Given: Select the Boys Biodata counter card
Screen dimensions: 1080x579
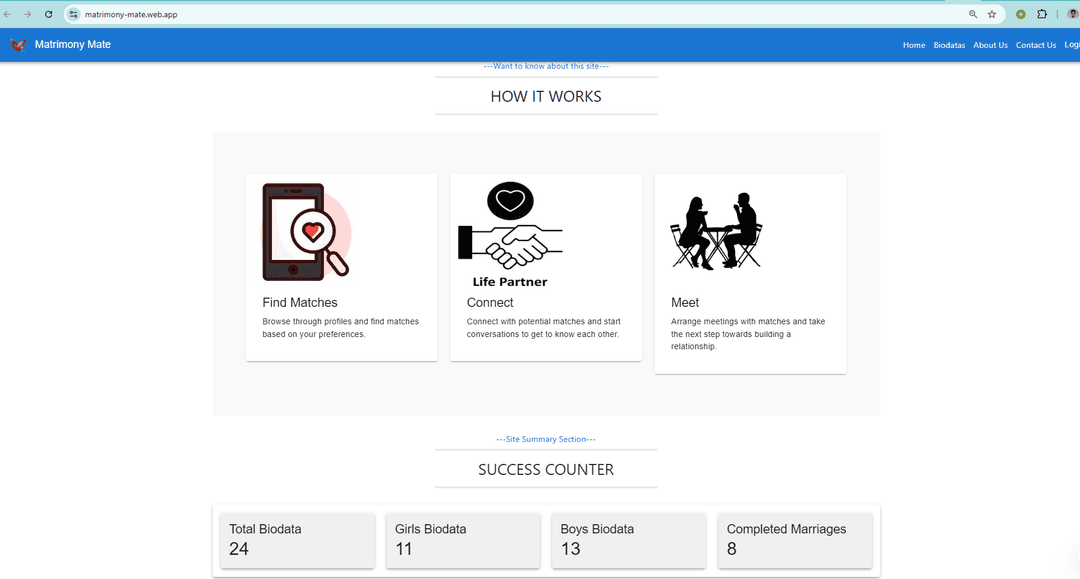Looking at the screenshot, I should coord(629,540).
